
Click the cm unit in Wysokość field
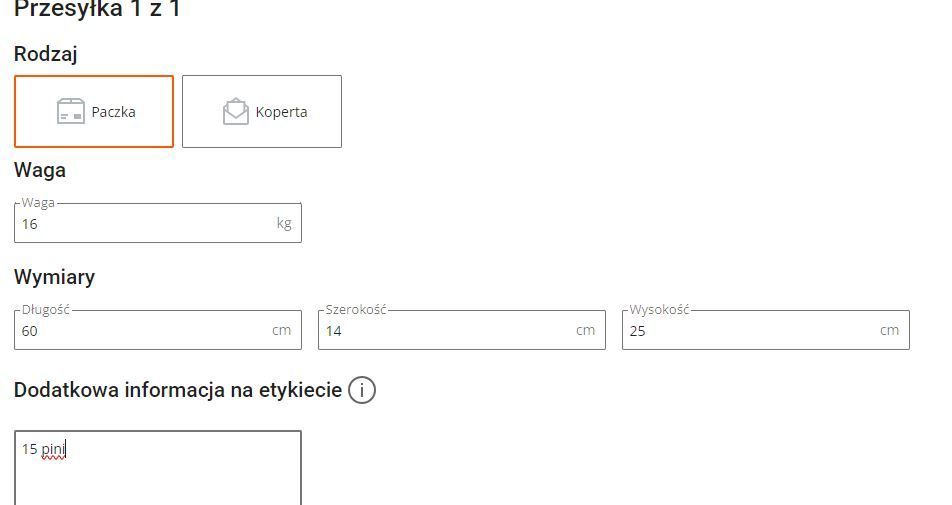[889, 330]
